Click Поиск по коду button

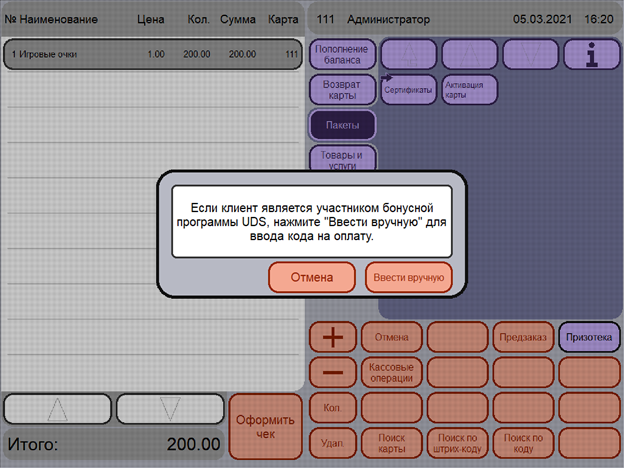pos(523,443)
